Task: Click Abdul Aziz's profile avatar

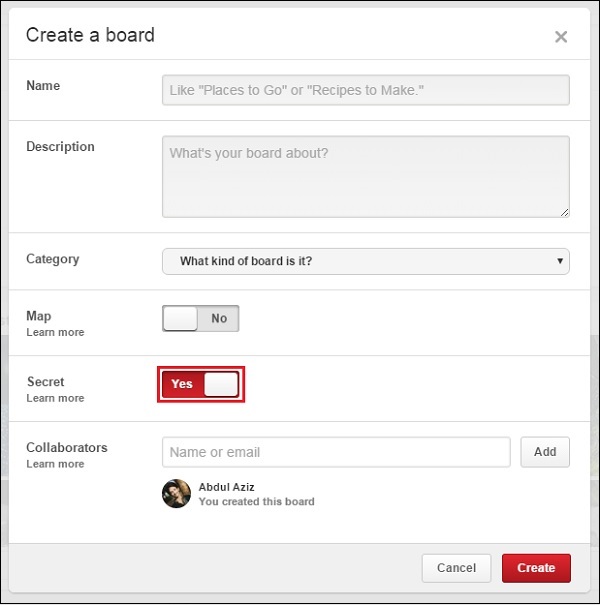Action: pos(176,494)
